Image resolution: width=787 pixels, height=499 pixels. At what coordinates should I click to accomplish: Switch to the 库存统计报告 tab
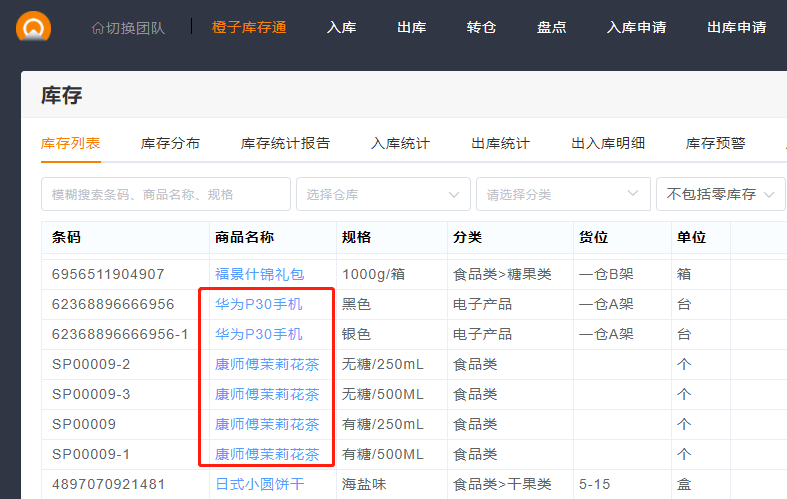coord(285,143)
